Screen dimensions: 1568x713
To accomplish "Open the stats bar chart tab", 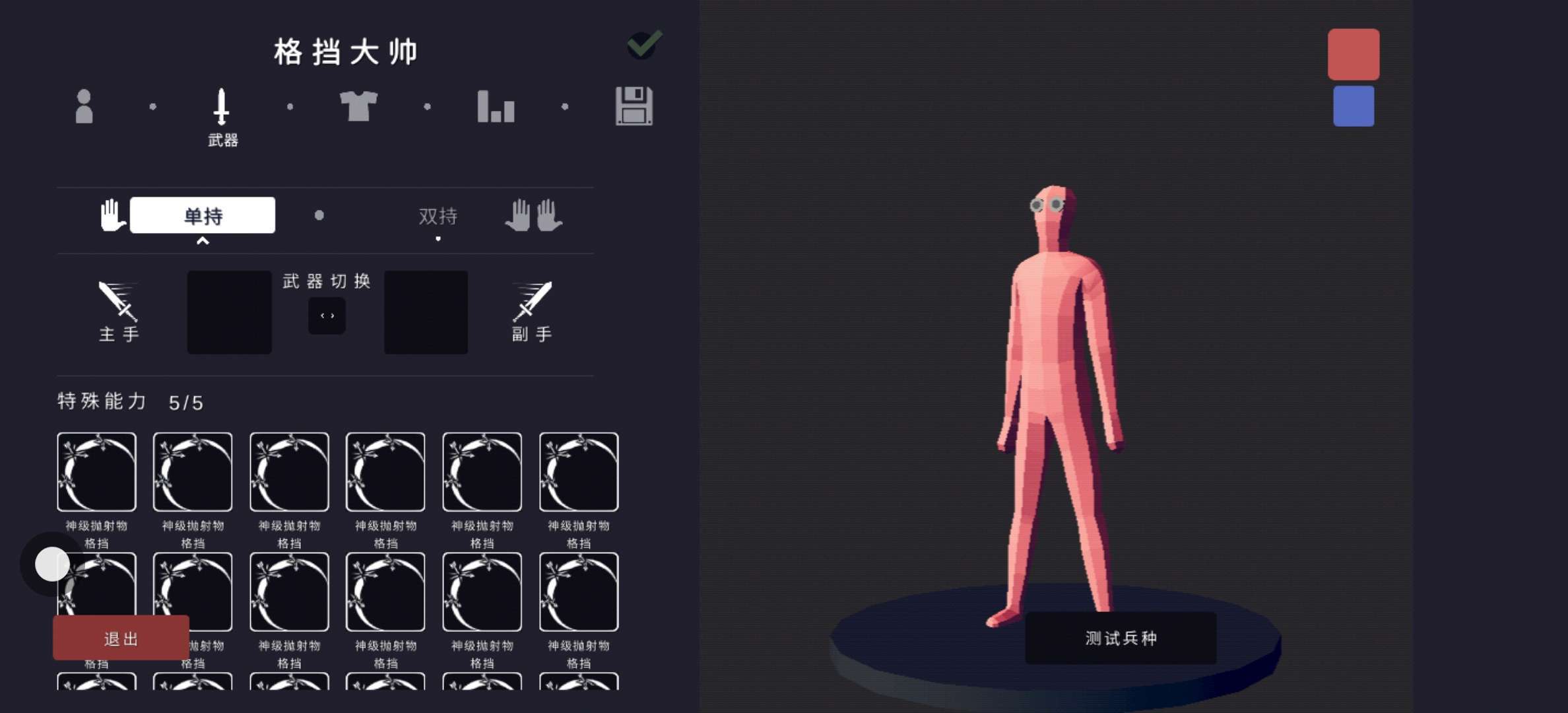I will point(496,106).
